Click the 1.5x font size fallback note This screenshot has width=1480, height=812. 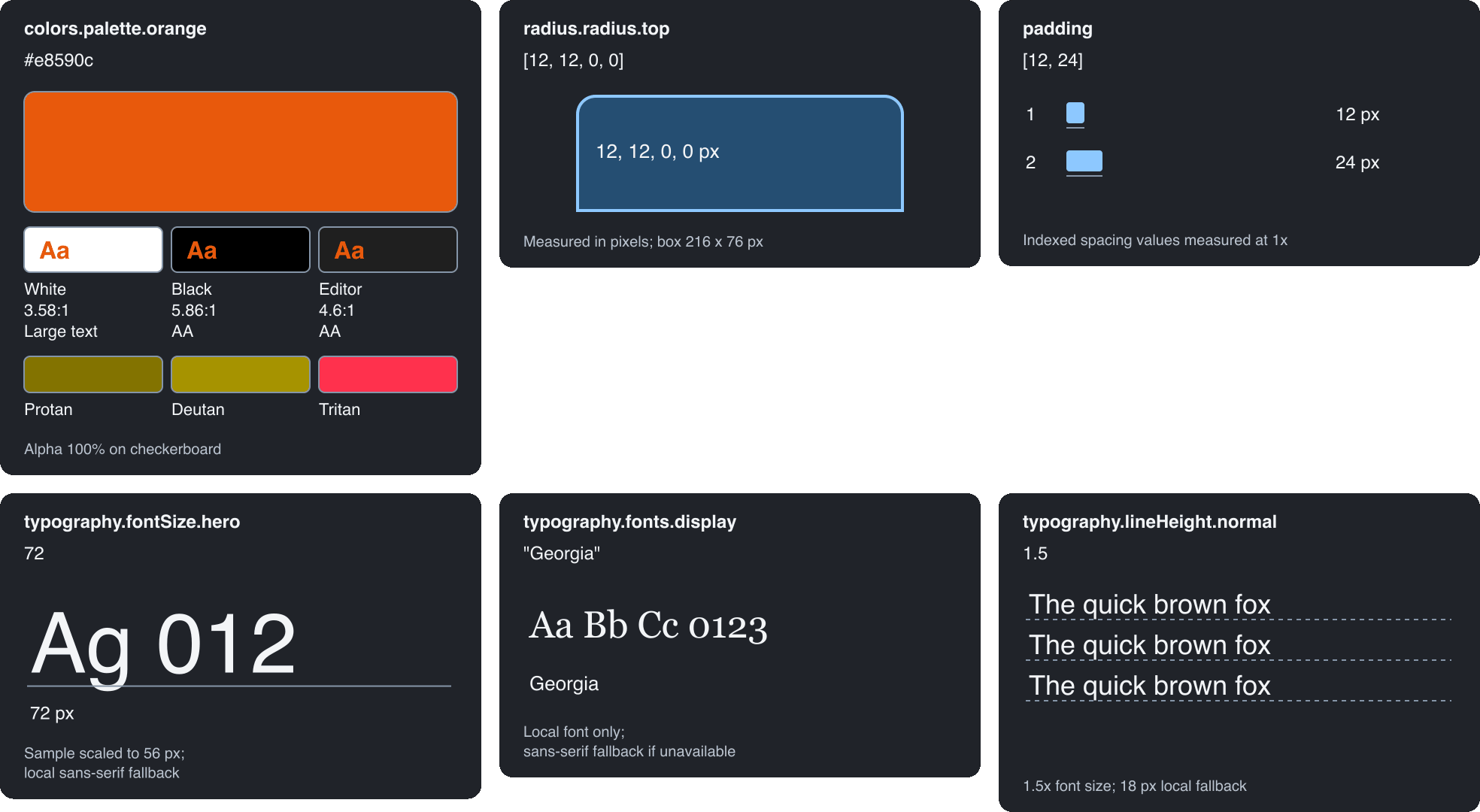1135,786
